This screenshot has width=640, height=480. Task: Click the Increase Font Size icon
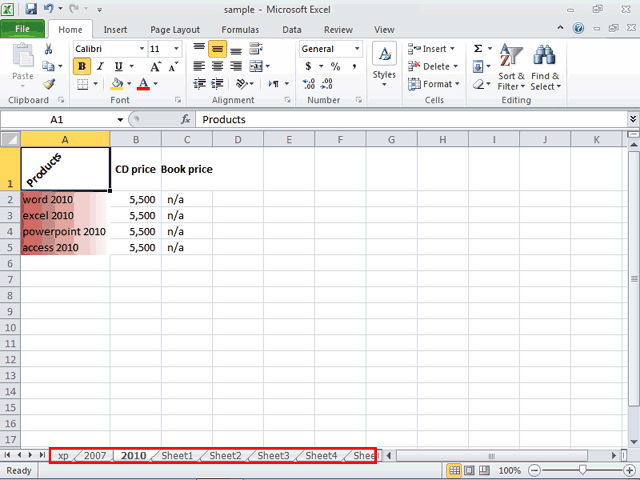click(x=156, y=67)
